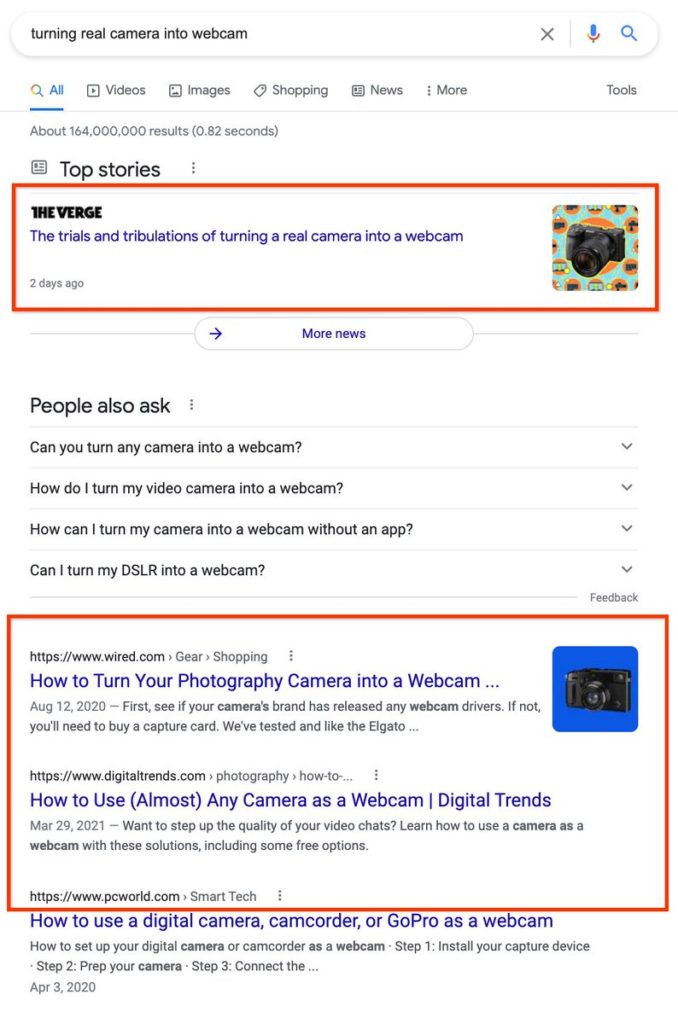Click The Verge story camera thumbnail
This screenshot has height=1024, width=678.
[595, 248]
